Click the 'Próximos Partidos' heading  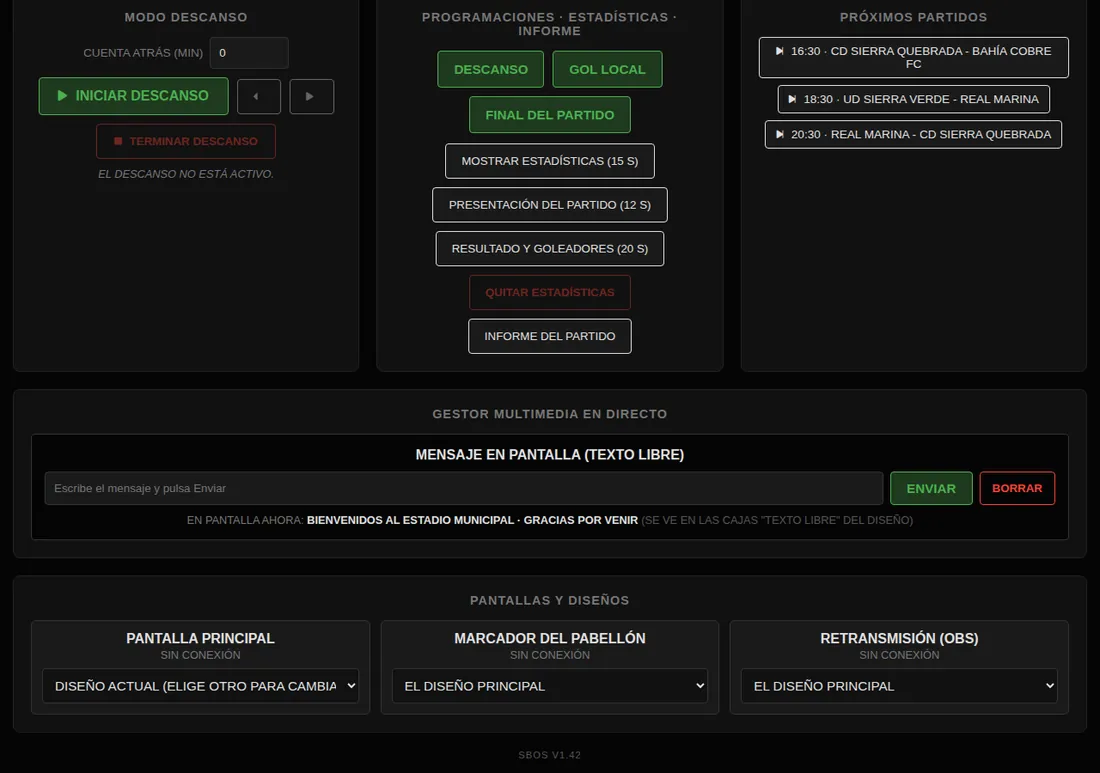[913, 17]
